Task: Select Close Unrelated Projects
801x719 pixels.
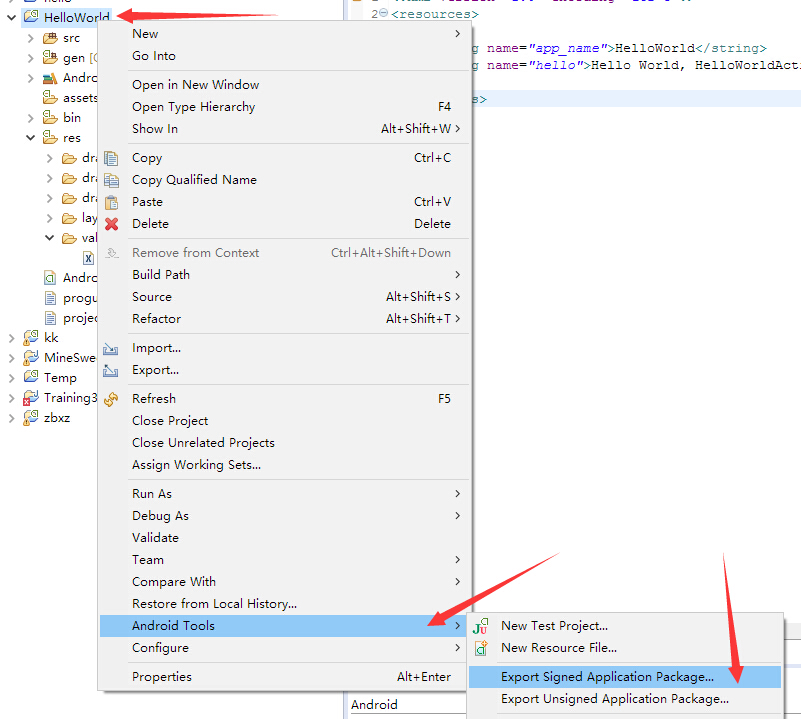Action: tap(203, 443)
